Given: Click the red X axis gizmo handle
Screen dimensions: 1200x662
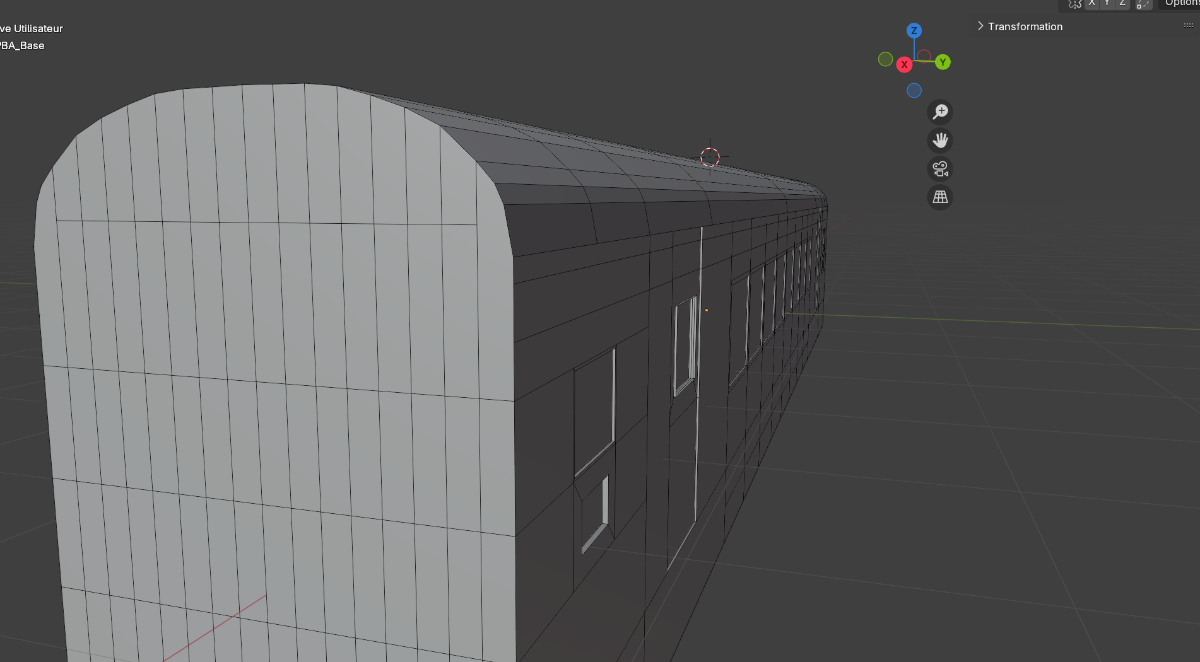Looking at the screenshot, I should [x=904, y=64].
